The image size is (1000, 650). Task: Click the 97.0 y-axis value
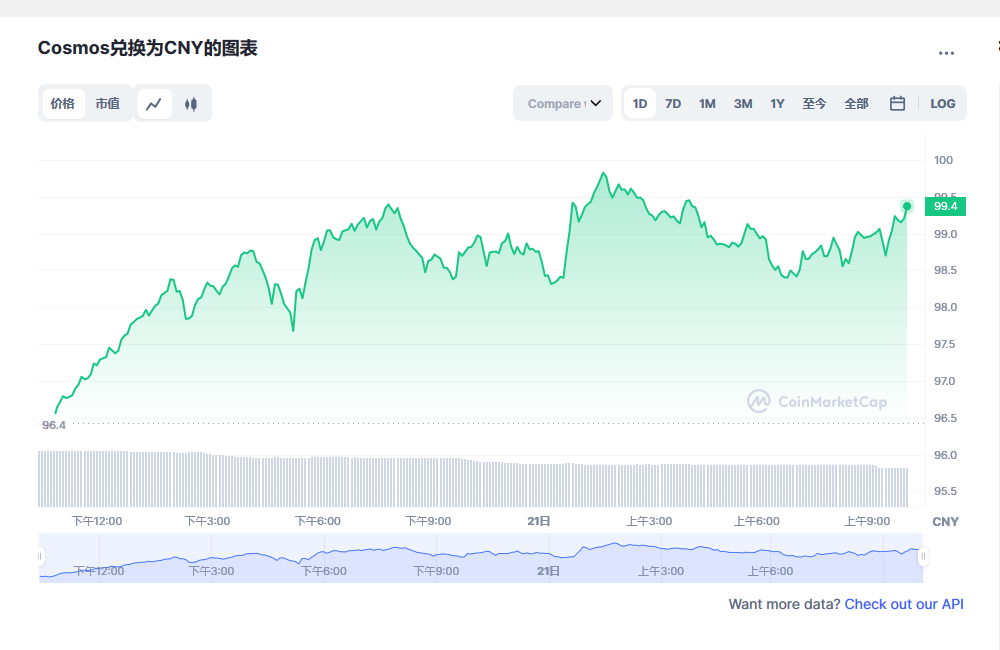point(945,381)
